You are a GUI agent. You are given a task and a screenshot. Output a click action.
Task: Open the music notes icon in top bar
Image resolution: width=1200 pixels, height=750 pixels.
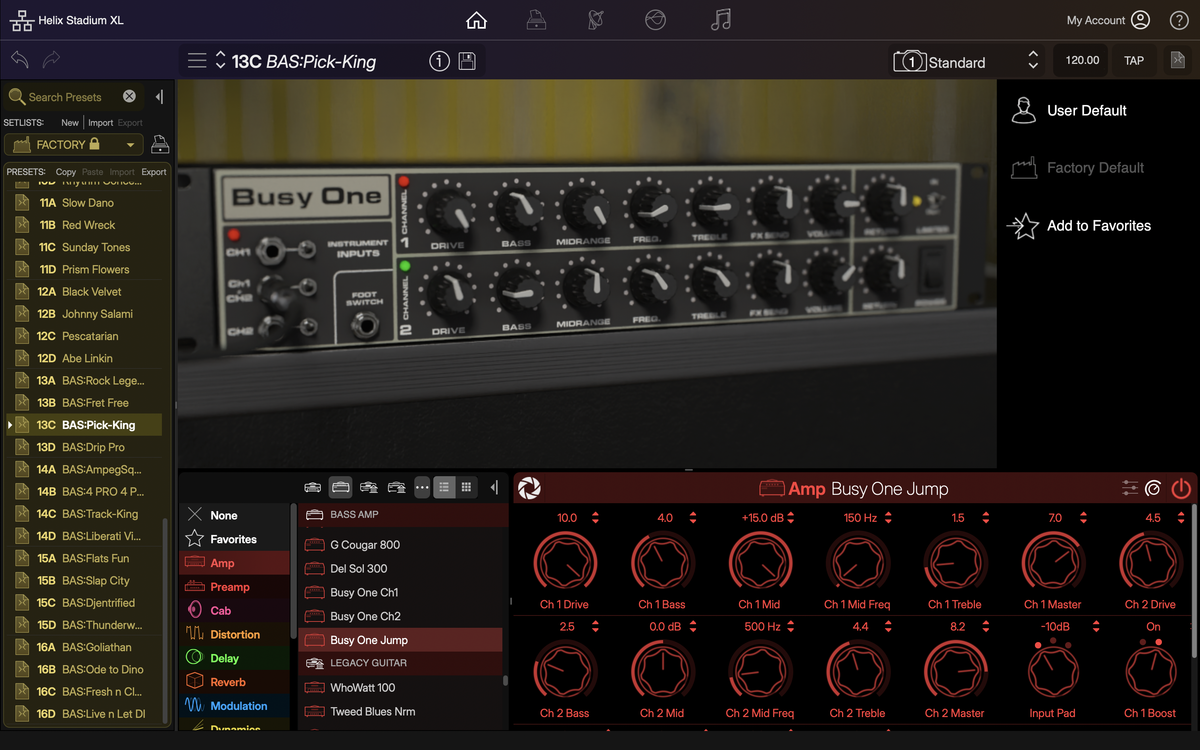point(720,20)
